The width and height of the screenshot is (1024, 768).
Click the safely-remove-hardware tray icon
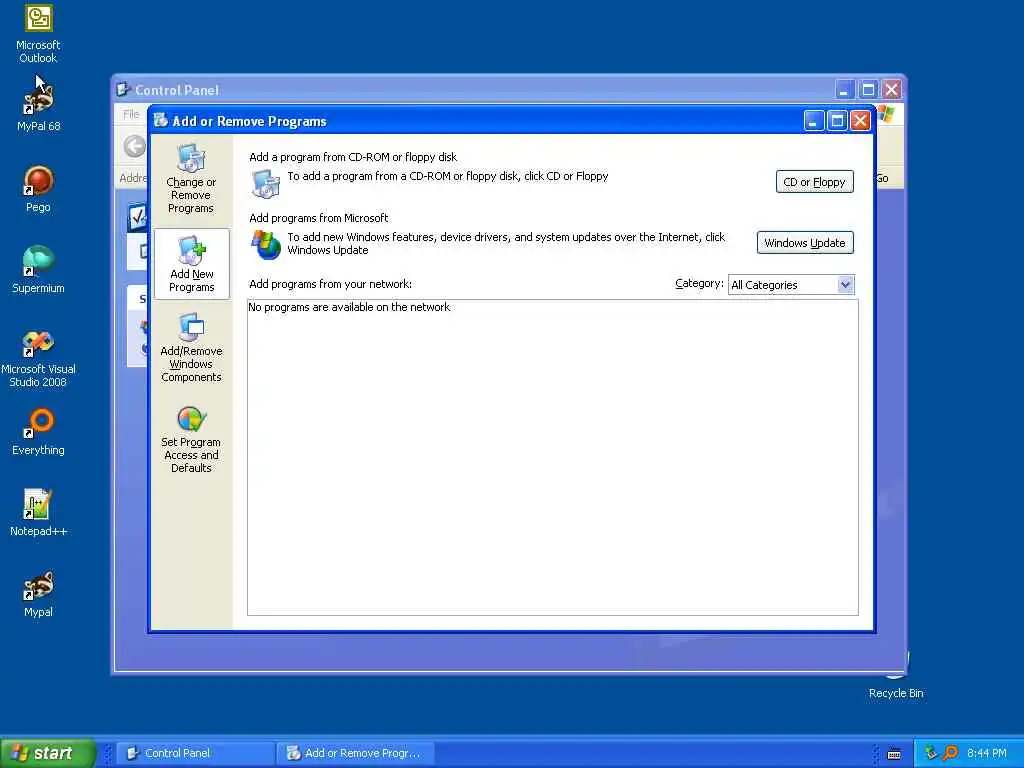click(931, 753)
